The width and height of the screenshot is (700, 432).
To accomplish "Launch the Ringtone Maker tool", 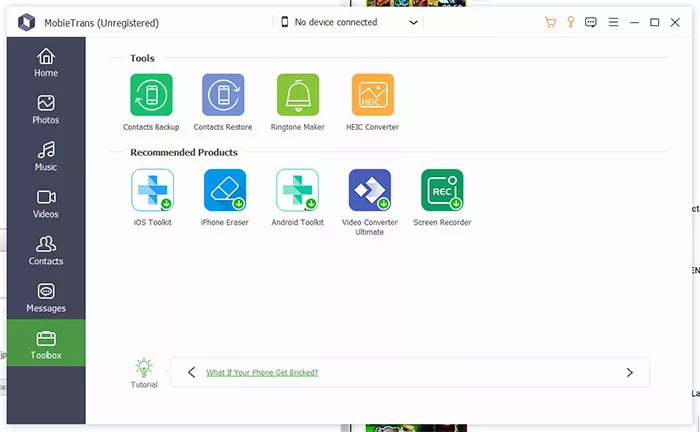I will [298, 95].
